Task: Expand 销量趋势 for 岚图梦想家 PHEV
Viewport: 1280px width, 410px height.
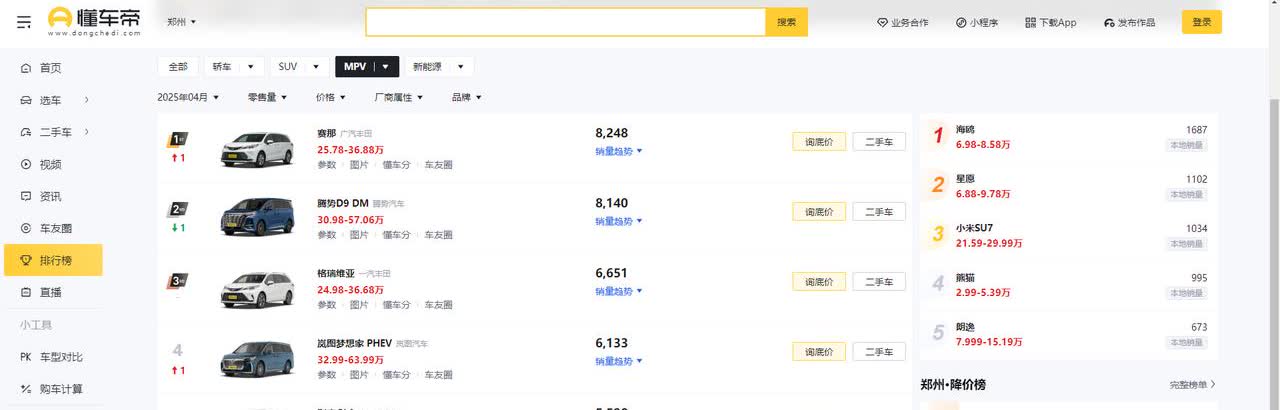Action: tap(618, 361)
